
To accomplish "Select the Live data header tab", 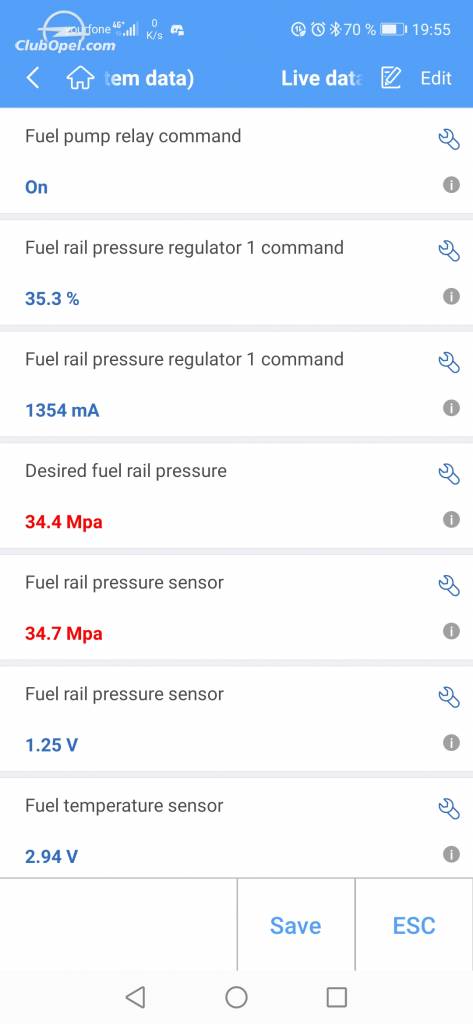I will (321, 78).
